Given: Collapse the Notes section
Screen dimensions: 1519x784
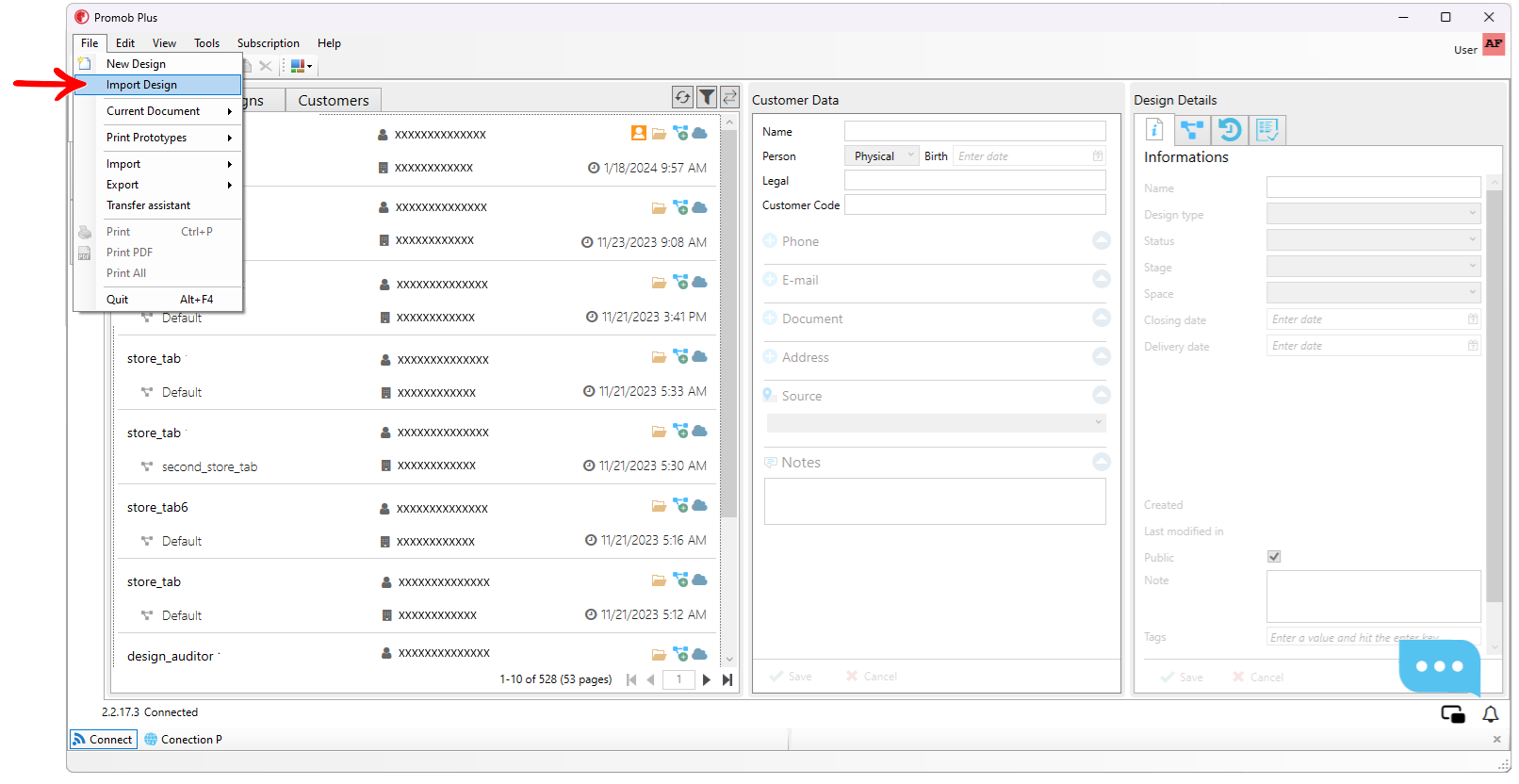Looking at the screenshot, I should point(1102,462).
